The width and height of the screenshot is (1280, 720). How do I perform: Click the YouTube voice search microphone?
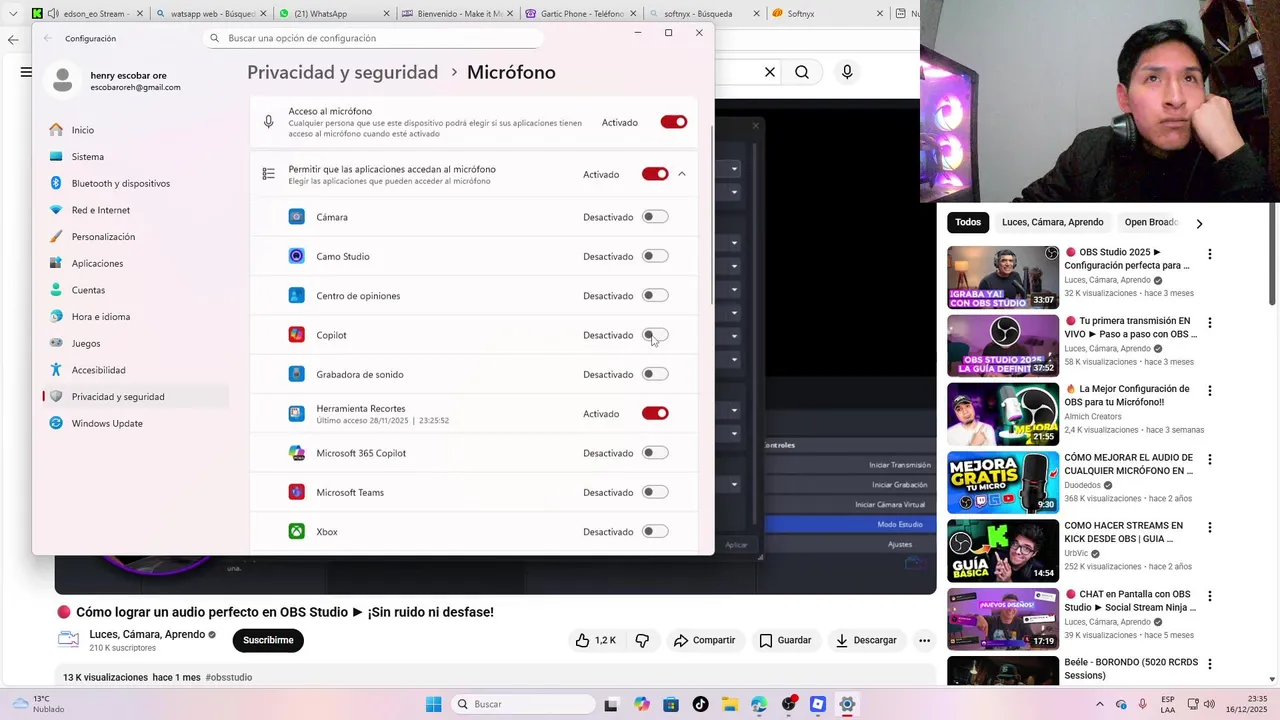pos(847,72)
